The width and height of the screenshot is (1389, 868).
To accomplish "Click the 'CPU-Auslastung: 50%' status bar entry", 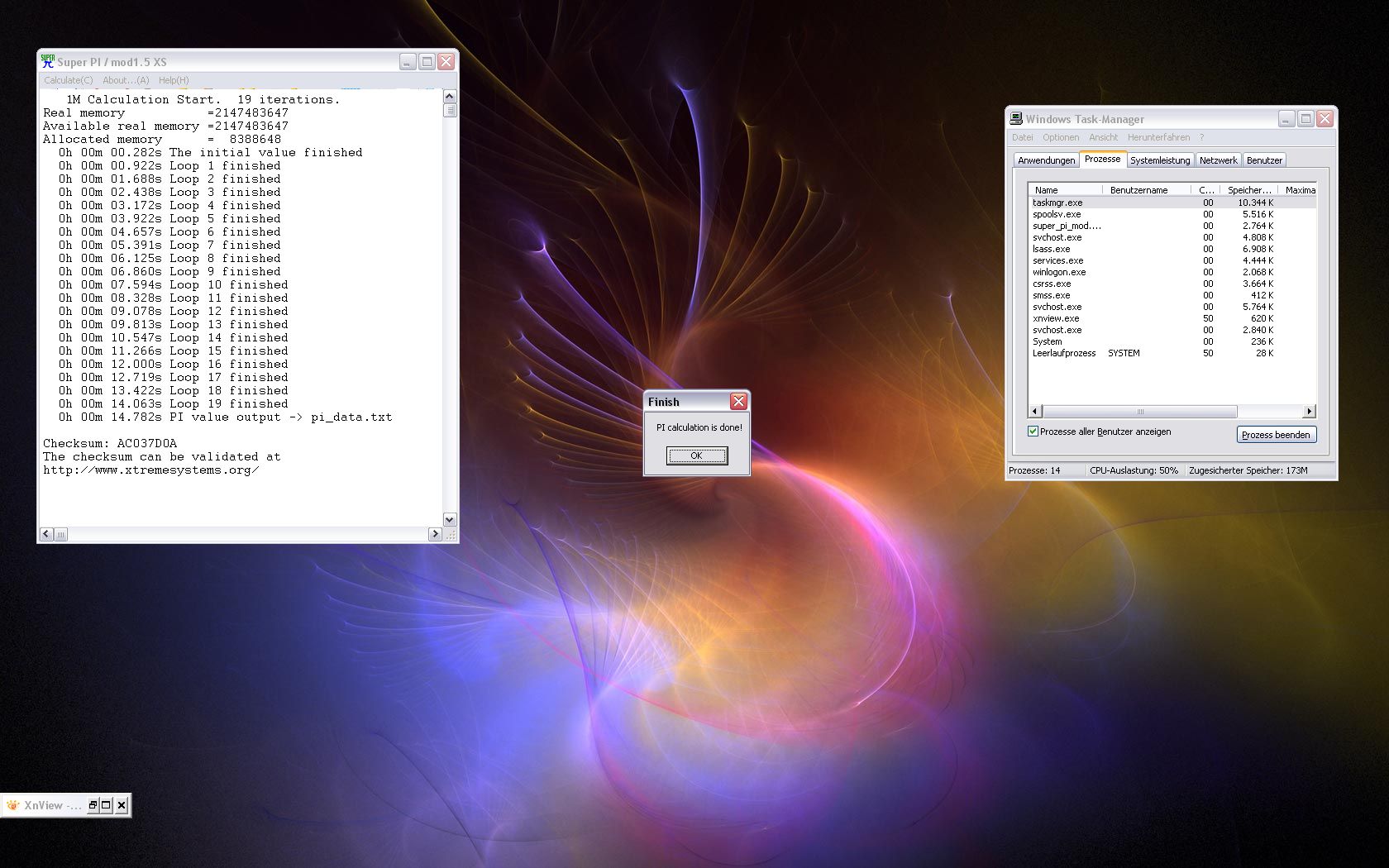I will coord(1134,470).
